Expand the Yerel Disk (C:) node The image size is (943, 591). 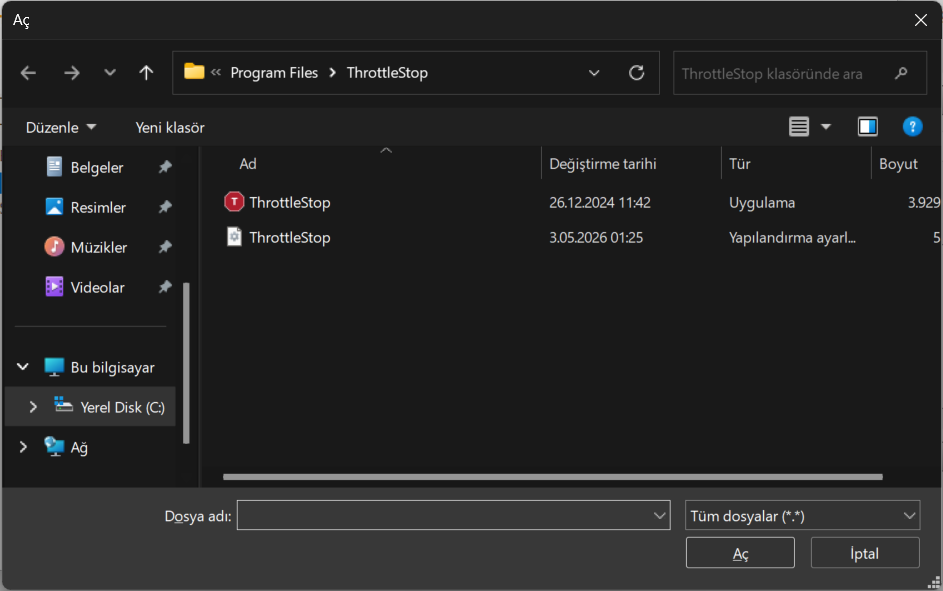[33, 407]
